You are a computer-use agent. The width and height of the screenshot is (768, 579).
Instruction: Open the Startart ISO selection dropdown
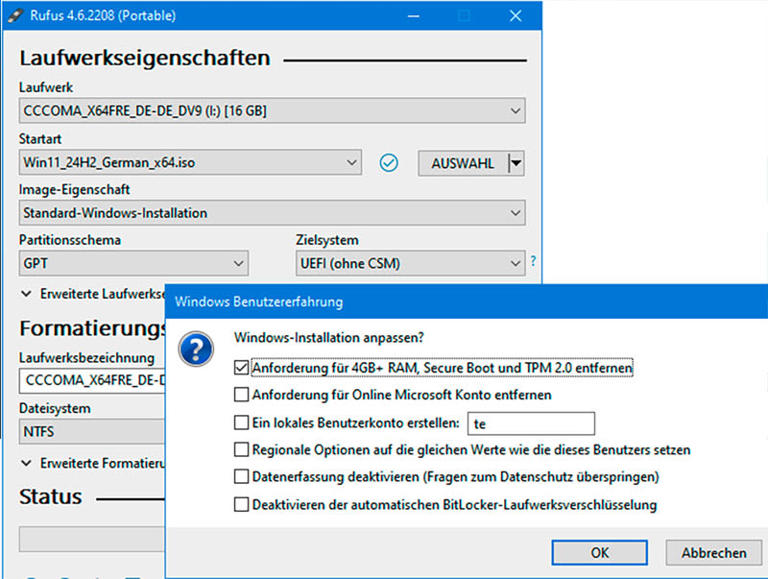click(190, 162)
